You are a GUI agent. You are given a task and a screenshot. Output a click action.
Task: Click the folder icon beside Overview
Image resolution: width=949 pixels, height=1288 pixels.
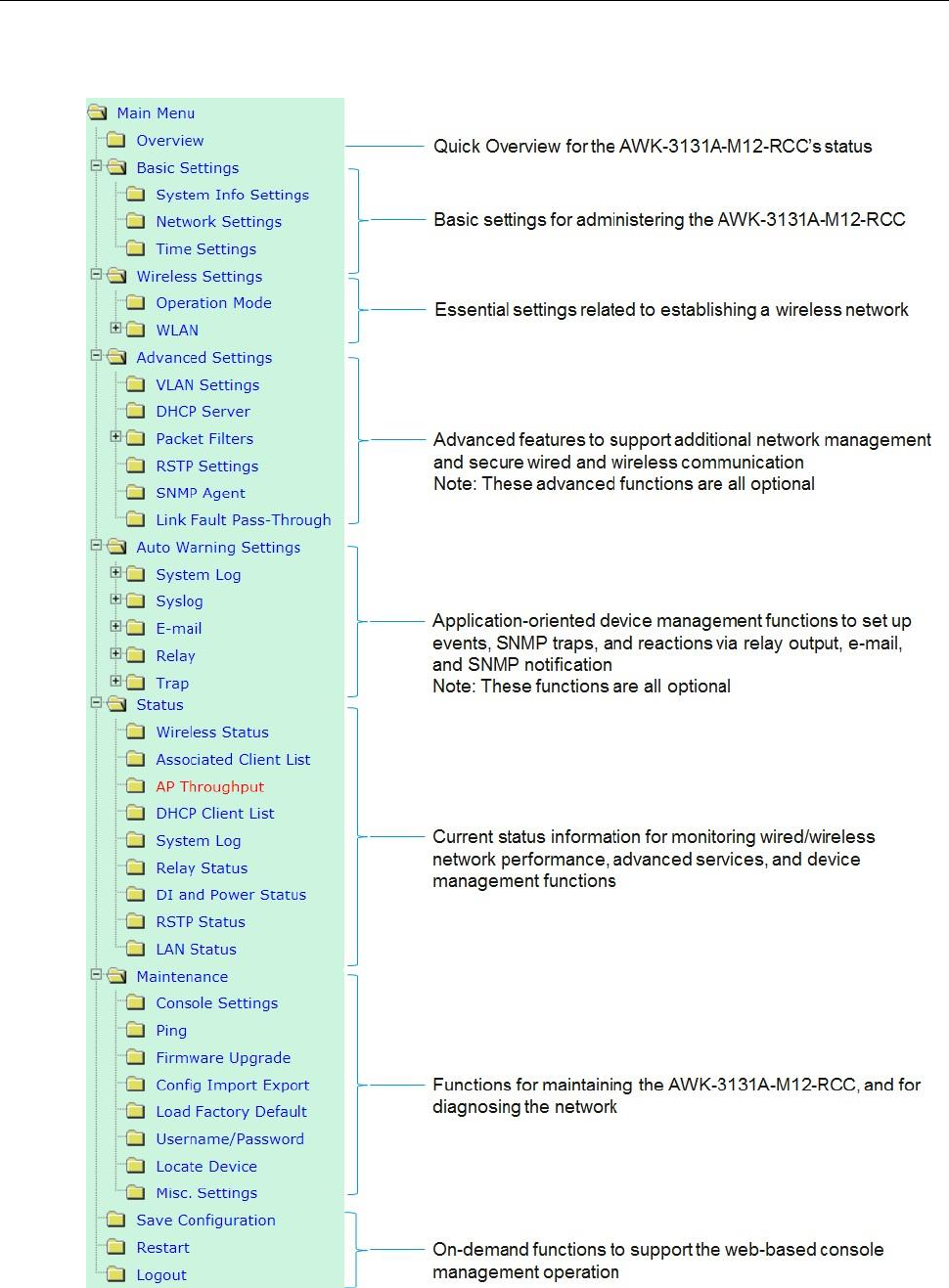pos(116,140)
